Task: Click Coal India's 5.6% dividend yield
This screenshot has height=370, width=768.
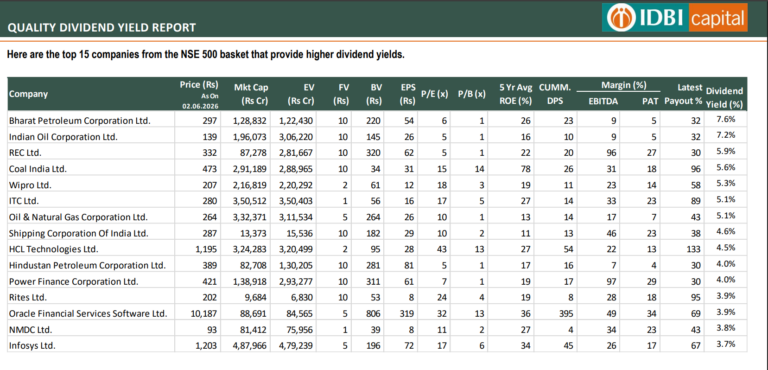Action: [x=726, y=167]
